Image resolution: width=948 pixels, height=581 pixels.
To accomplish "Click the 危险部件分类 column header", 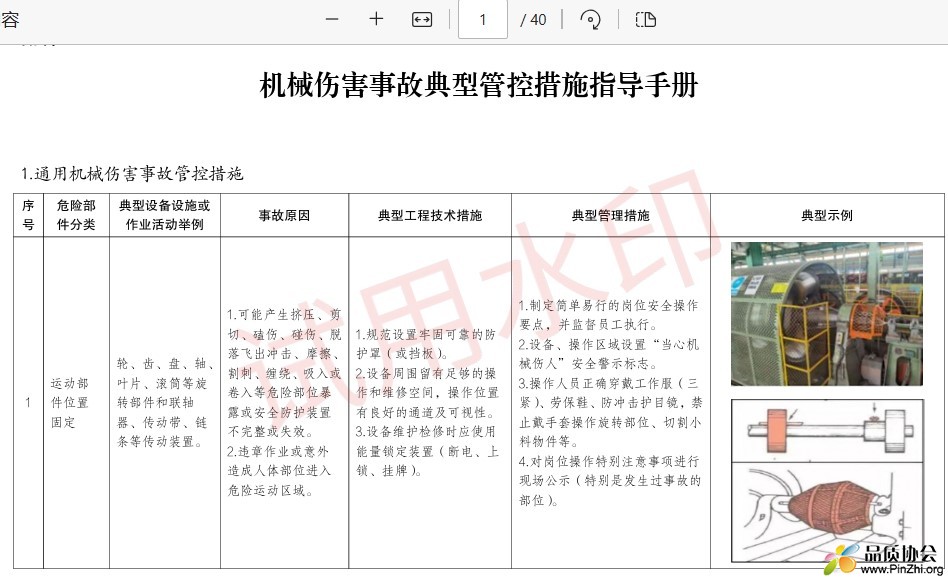I will pyautogui.click(x=76, y=215).
